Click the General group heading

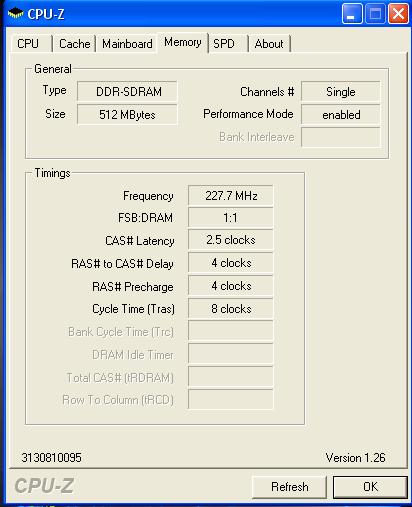coord(53,69)
